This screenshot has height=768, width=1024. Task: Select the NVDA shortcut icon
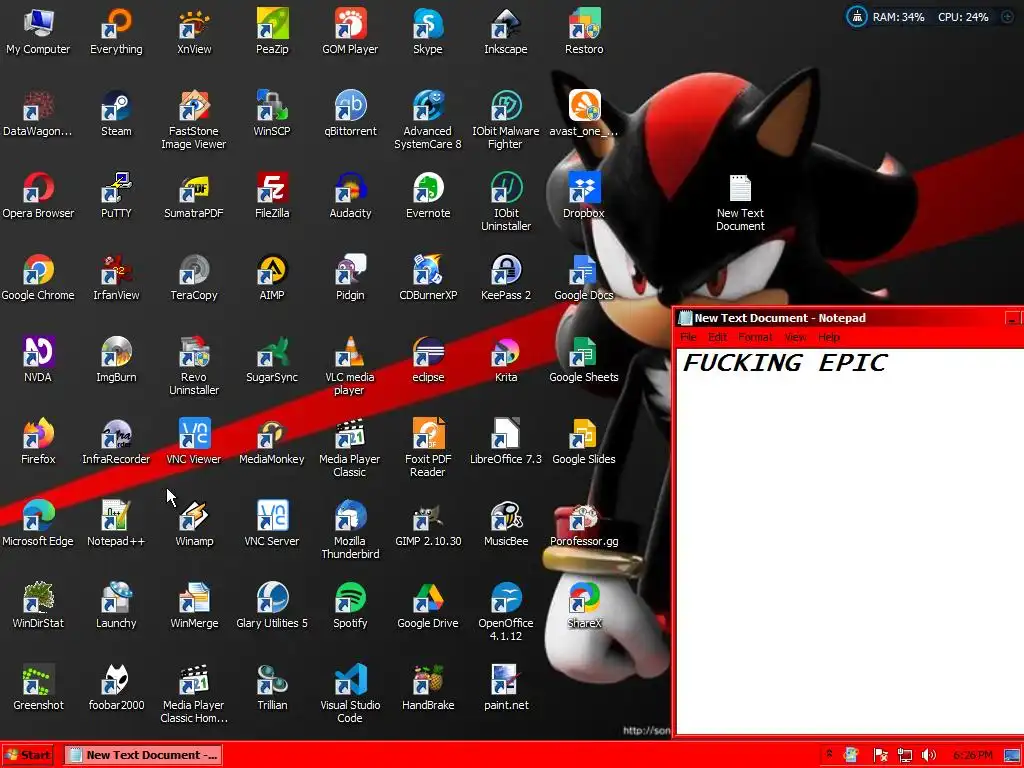click(38, 360)
